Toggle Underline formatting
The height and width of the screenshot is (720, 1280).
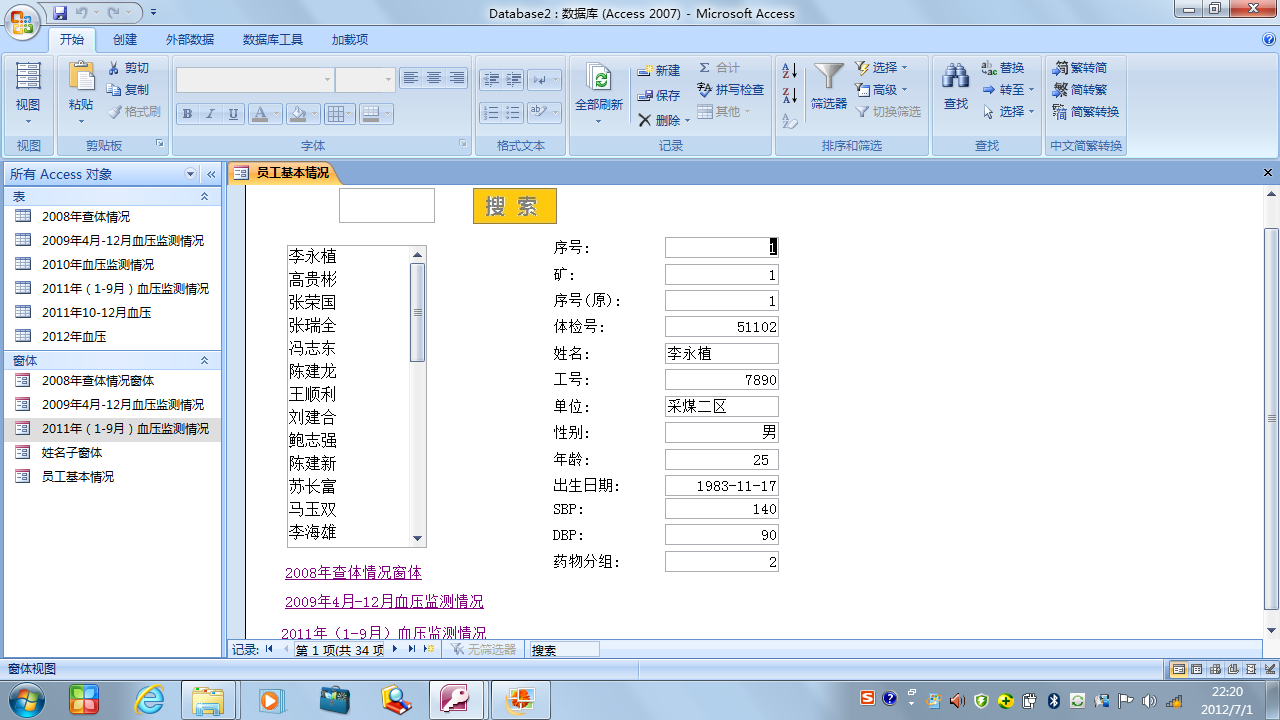[233, 114]
